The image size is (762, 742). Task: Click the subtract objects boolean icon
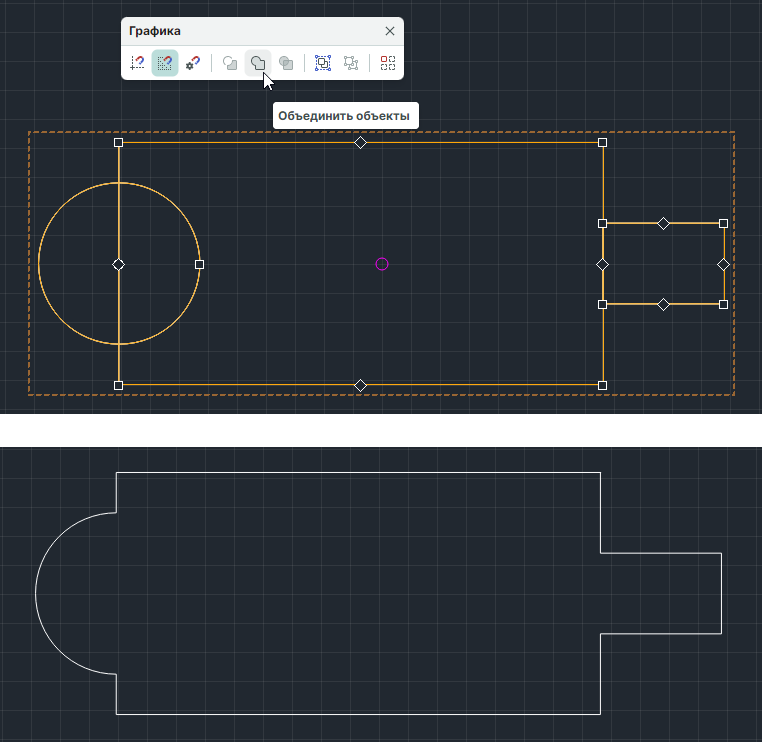[x=230, y=63]
